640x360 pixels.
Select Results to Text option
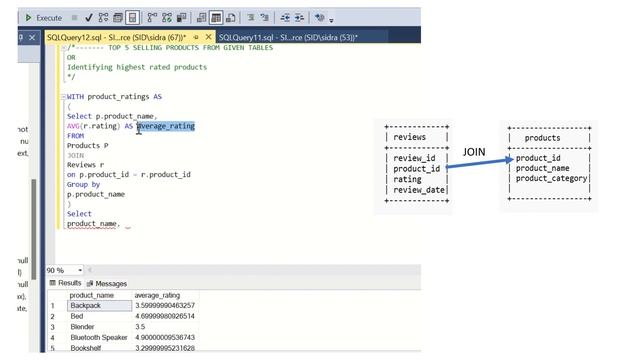(201, 18)
